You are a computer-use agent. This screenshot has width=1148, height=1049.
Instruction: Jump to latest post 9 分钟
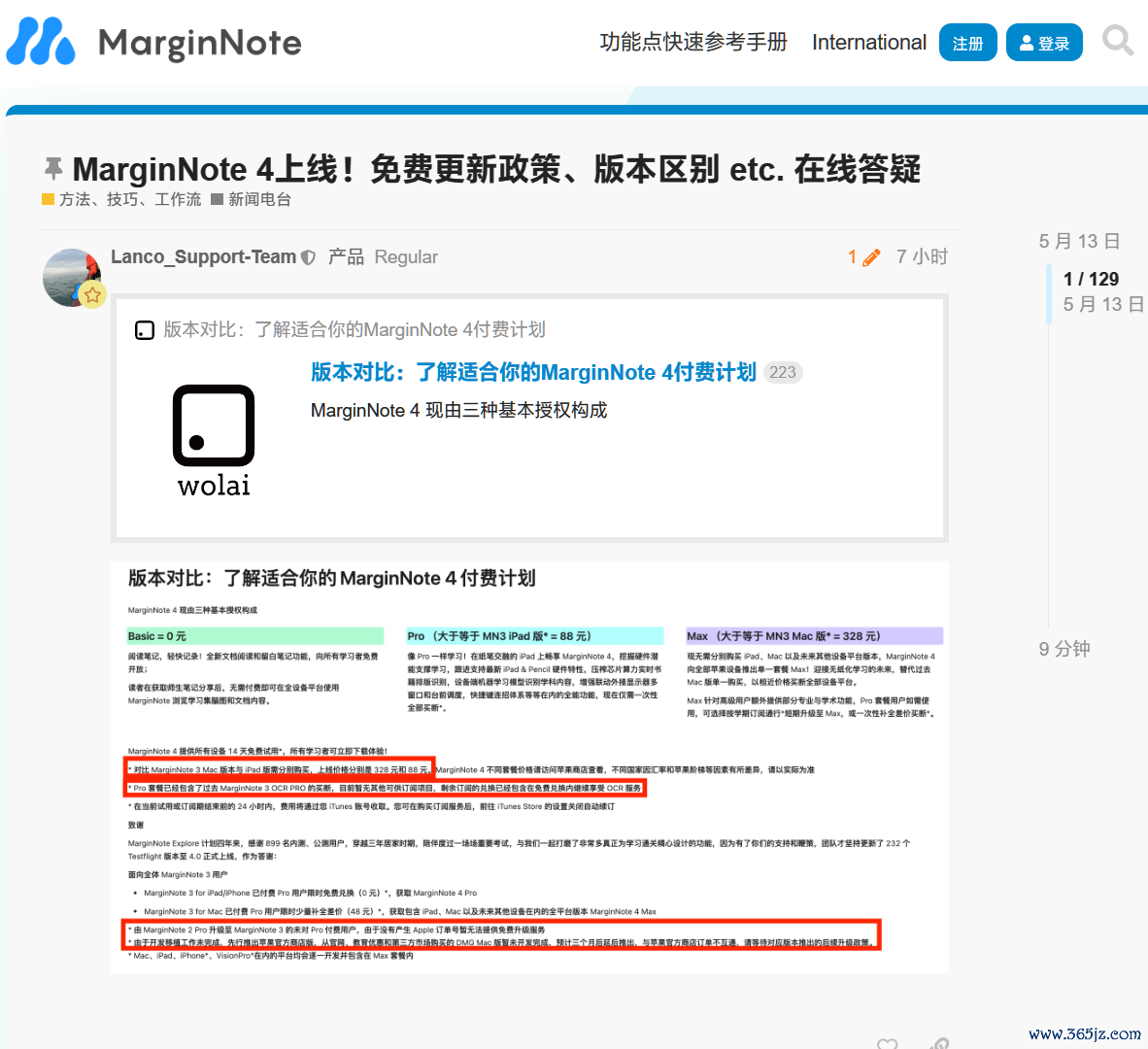tap(1064, 649)
